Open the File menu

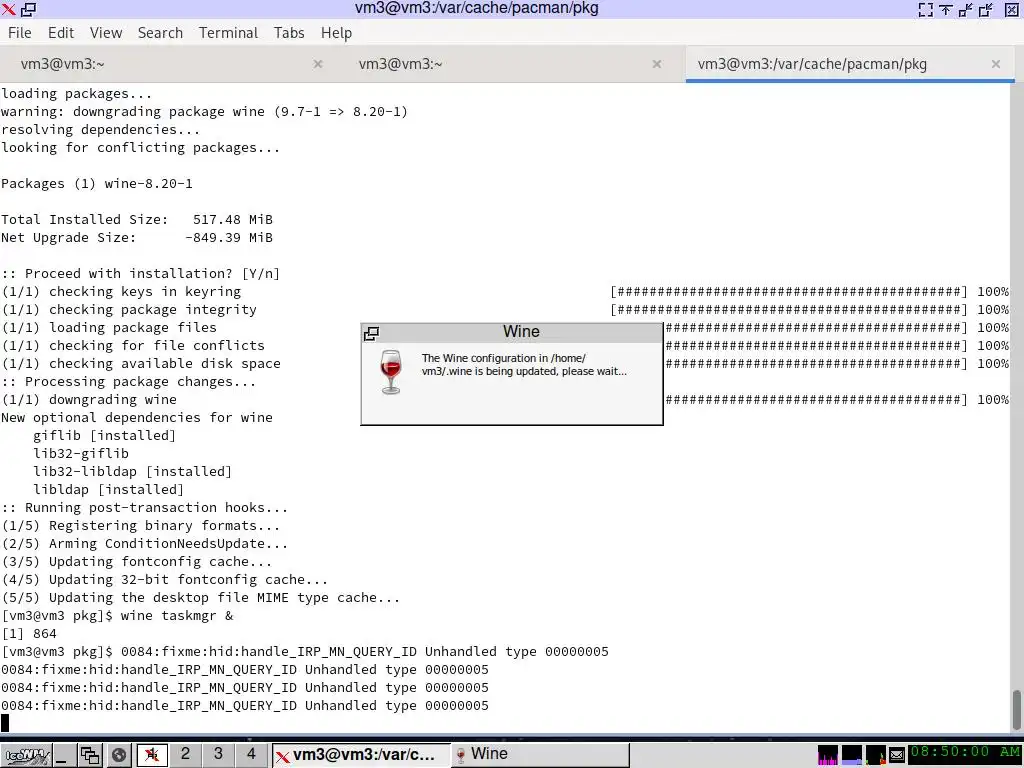coord(20,33)
